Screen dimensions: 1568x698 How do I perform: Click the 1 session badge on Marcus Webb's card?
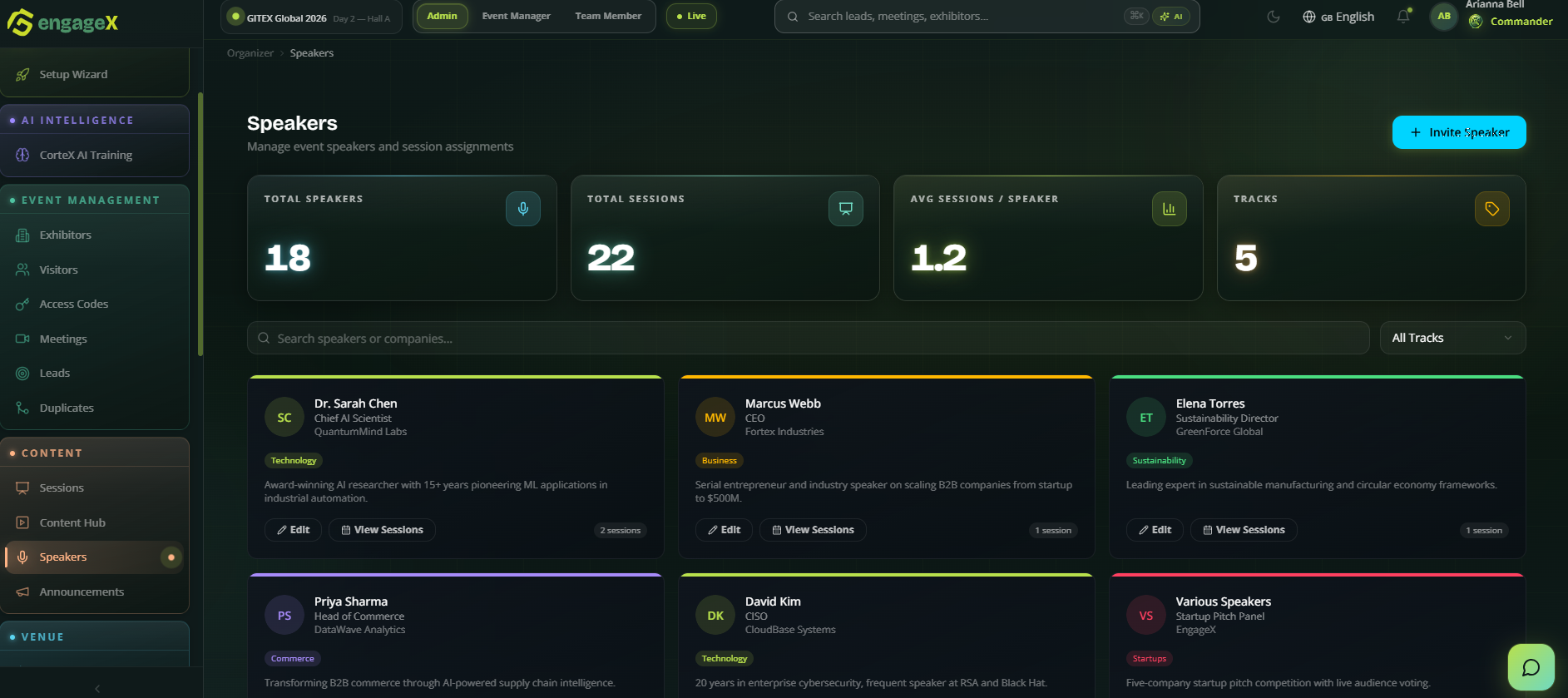coord(1053,531)
